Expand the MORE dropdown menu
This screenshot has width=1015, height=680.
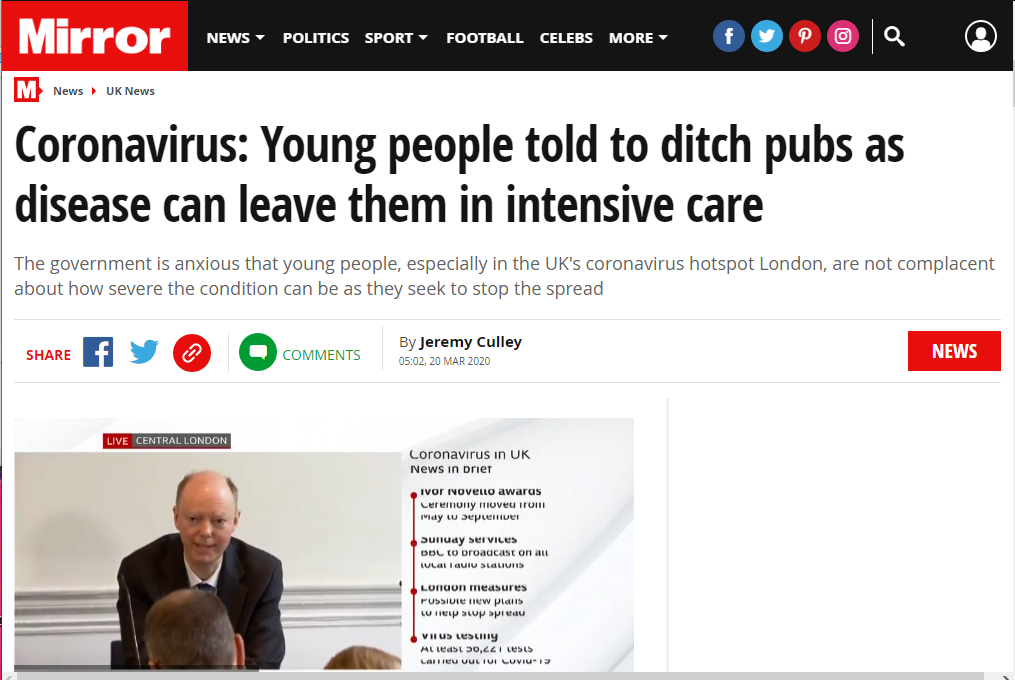638,38
